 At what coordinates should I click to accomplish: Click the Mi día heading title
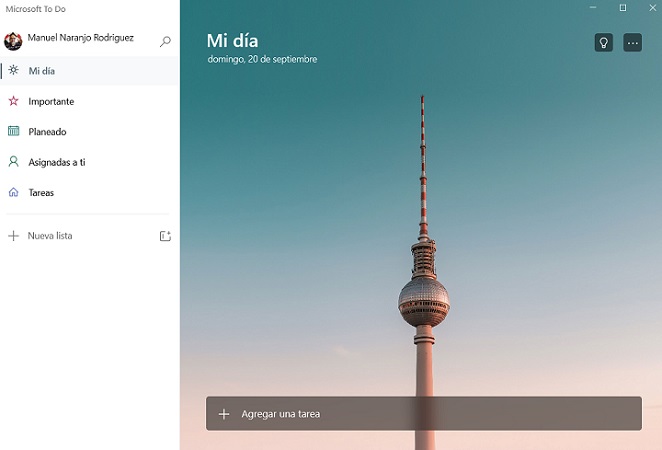click(x=233, y=41)
